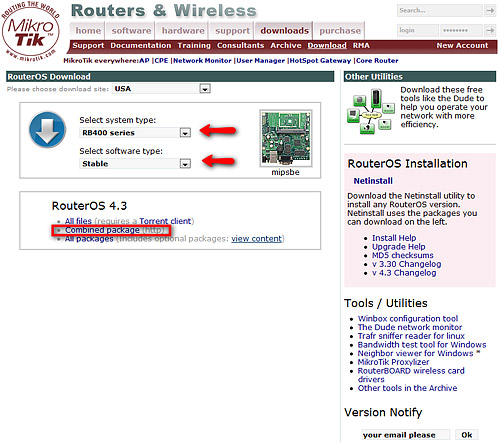500x443 pixels.
Task: Open Upgrade Help
Action: 399,247
